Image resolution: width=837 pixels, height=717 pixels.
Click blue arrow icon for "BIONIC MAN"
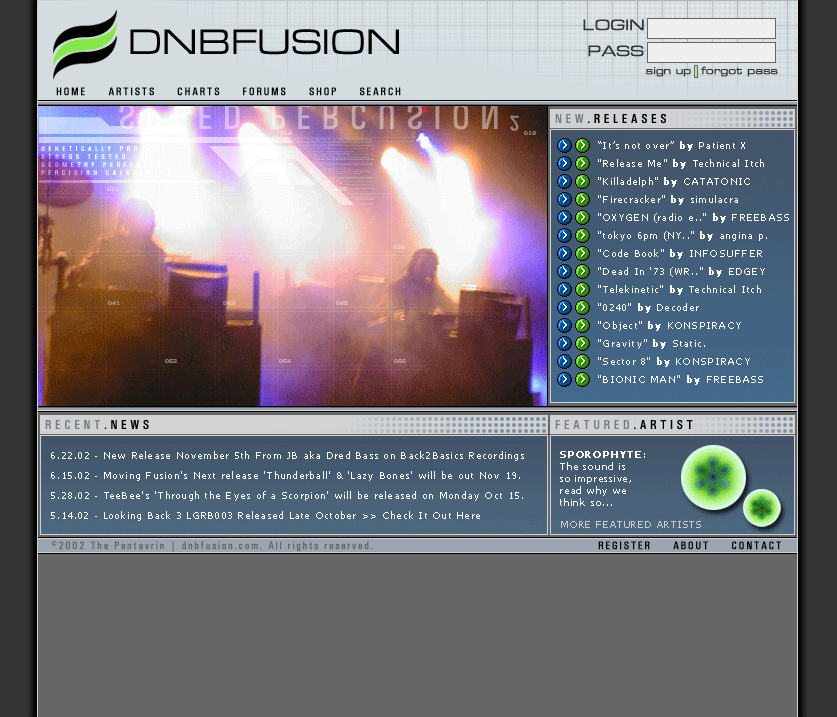coord(564,380)
